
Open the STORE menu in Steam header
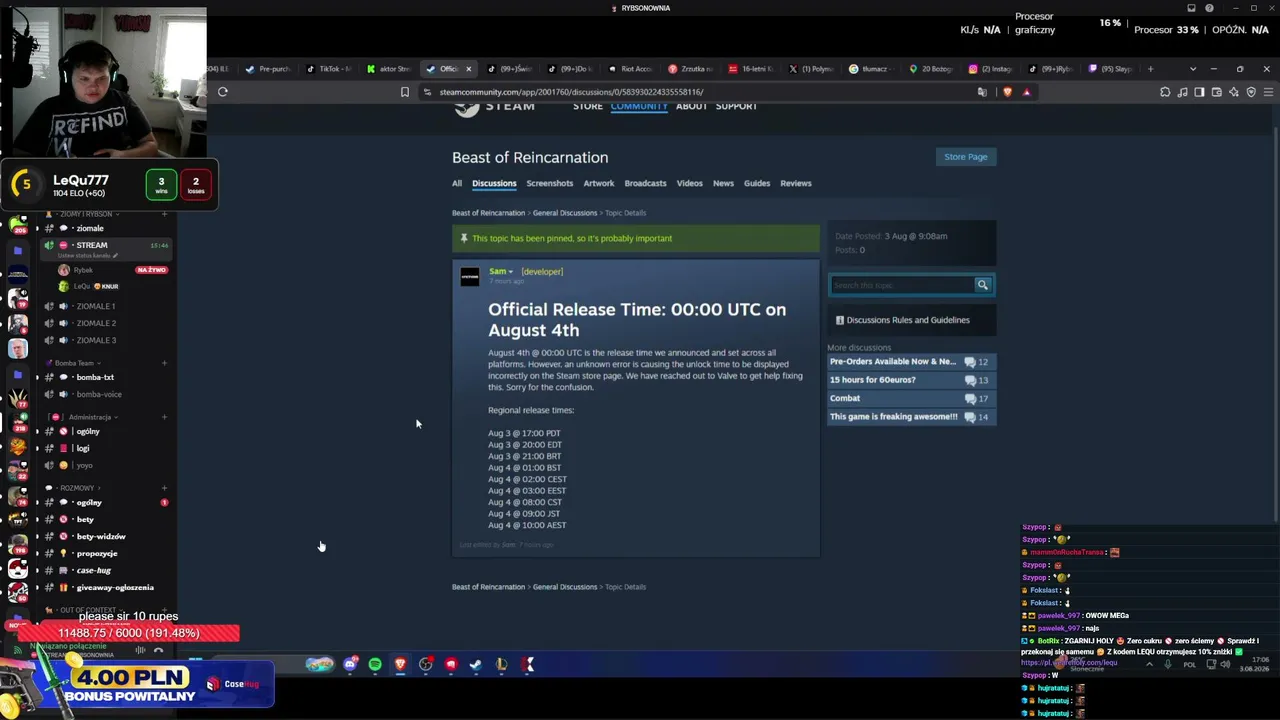588,106
